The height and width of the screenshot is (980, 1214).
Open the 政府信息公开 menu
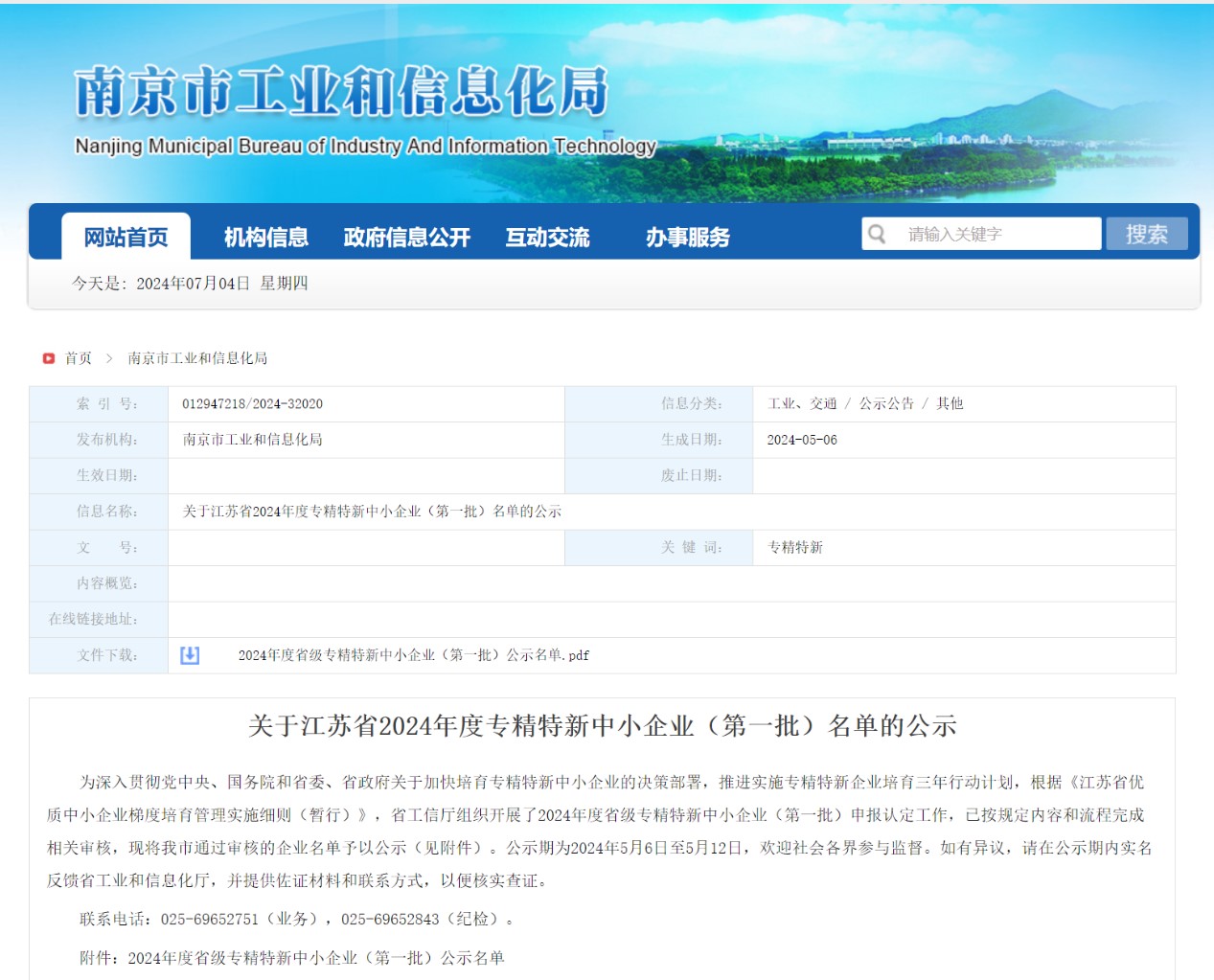tap(406, 237)
